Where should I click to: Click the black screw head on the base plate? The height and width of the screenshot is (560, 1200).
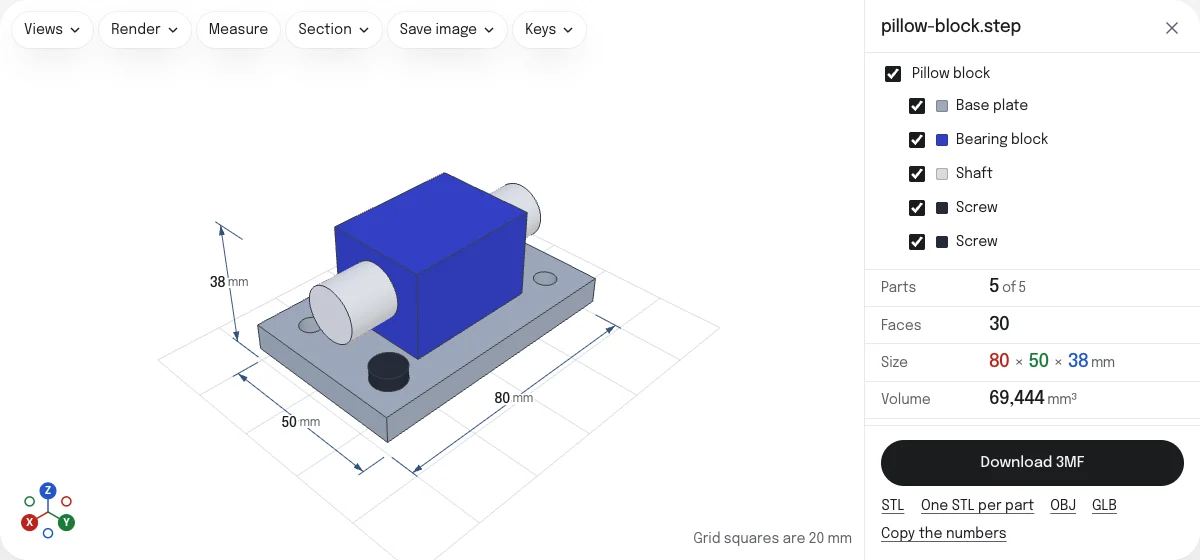[388, 371]
